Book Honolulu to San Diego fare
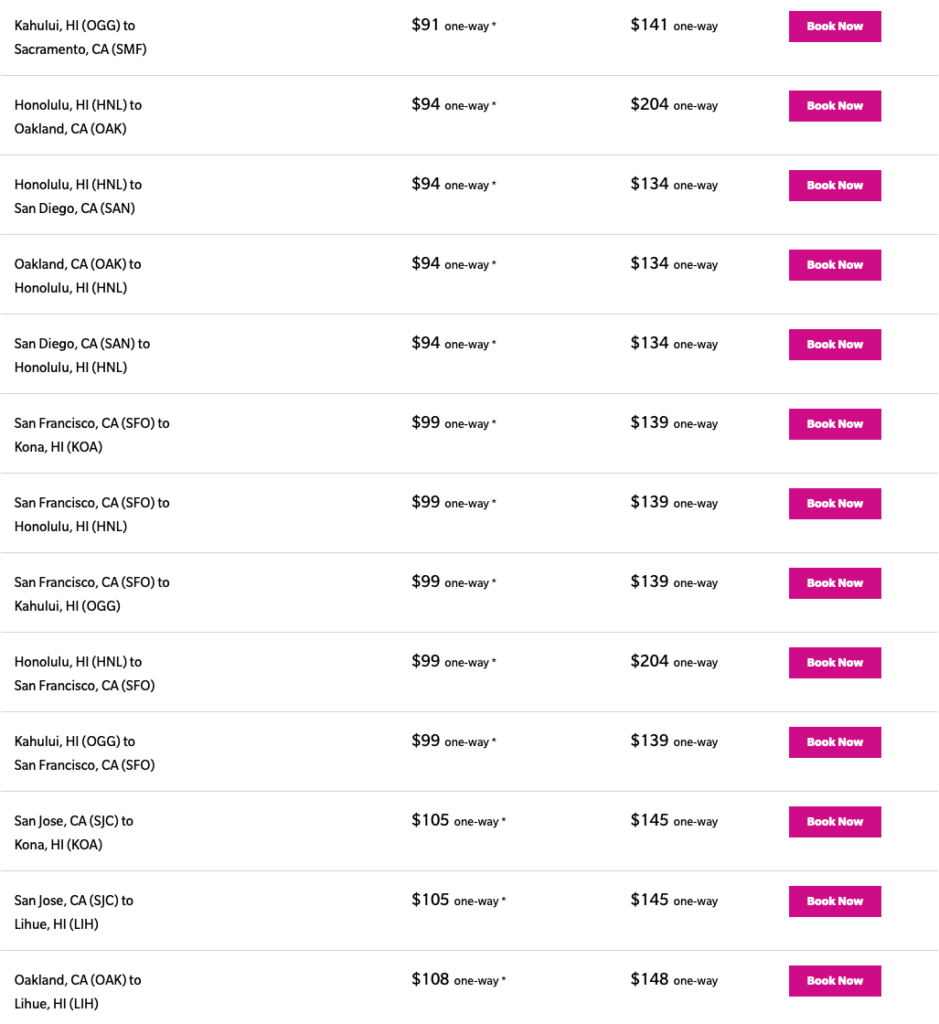The image size is (939, 1024). 834,185
